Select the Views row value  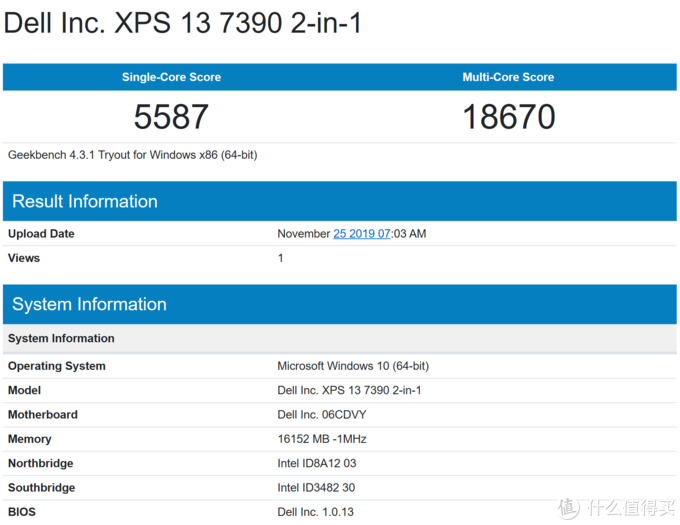click(x=281, y=258)
